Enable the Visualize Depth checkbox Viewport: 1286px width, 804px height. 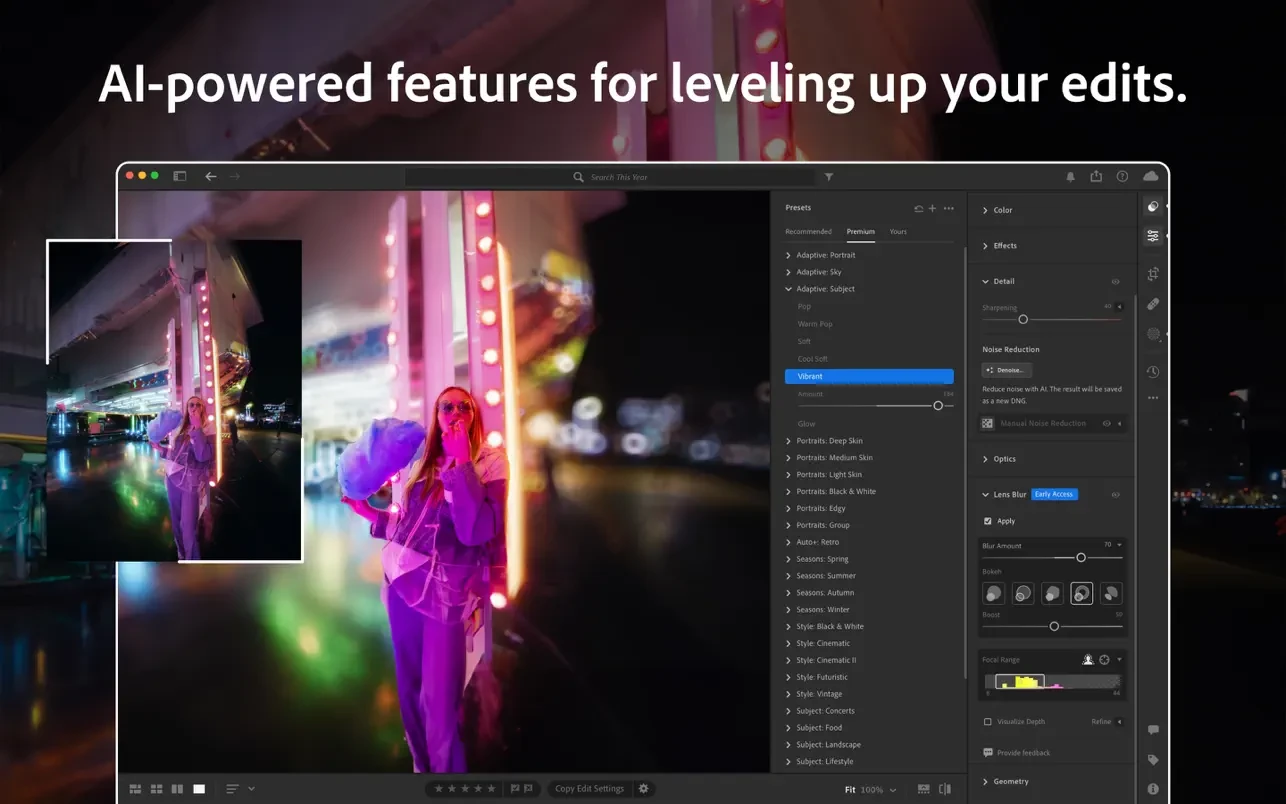[x=988, y=721]
